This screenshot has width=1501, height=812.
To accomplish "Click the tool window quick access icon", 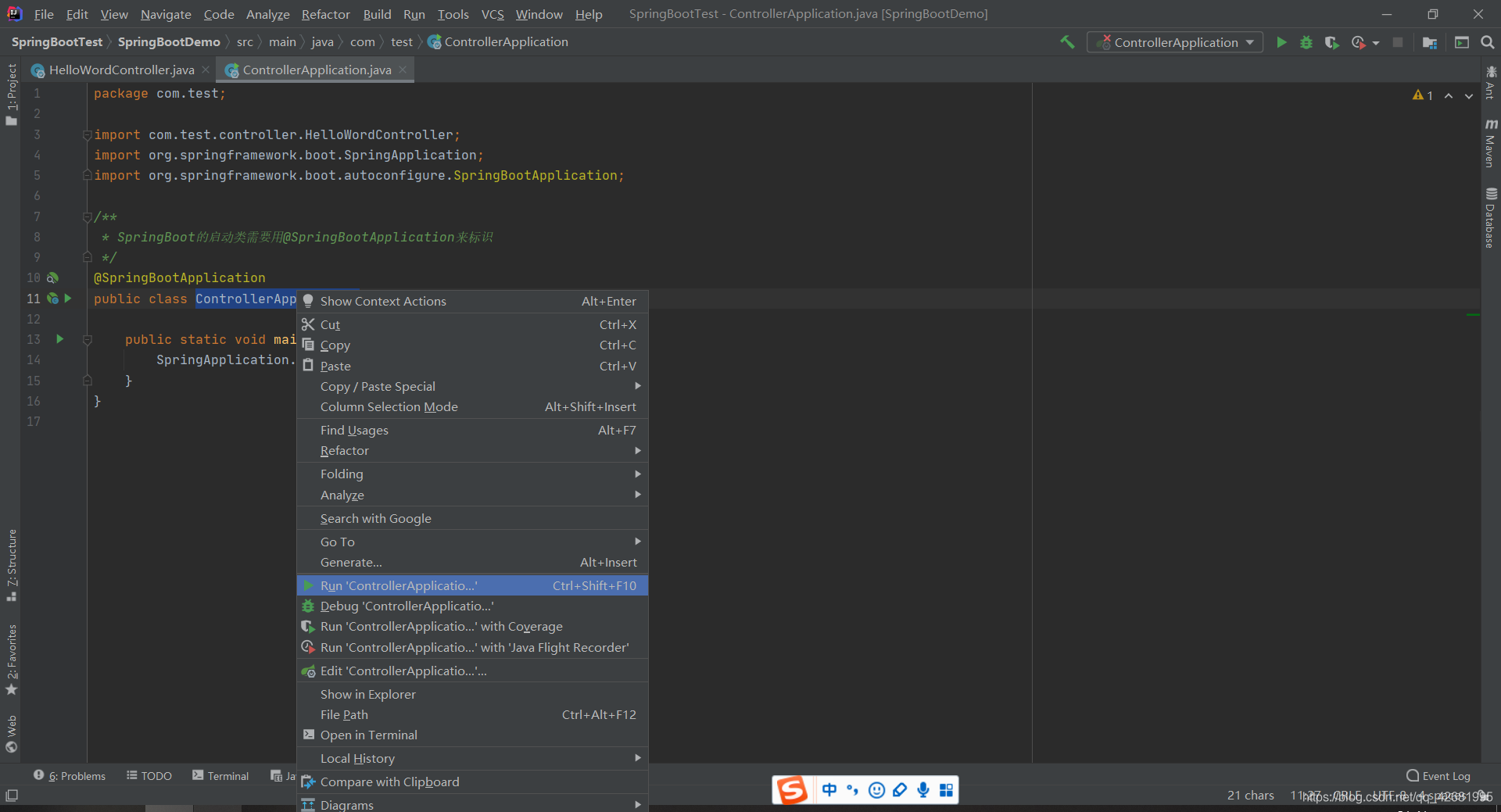I will pos(12,796).
